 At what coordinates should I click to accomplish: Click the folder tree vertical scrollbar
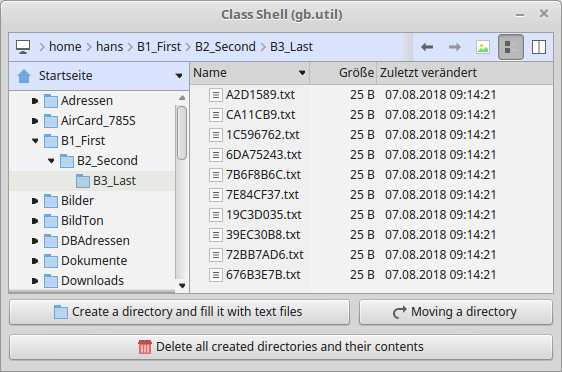(182, 133)
